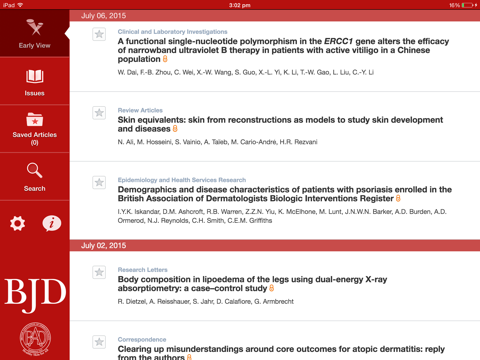Star the atopic dermatitis correspondence article

click(99, 342)
